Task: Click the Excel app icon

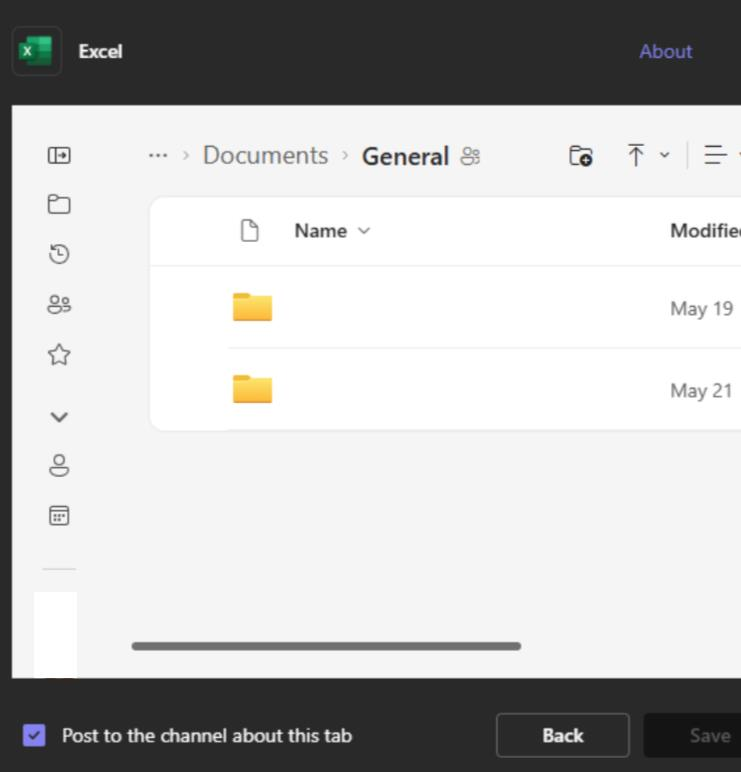Action: tap(36, 51)
